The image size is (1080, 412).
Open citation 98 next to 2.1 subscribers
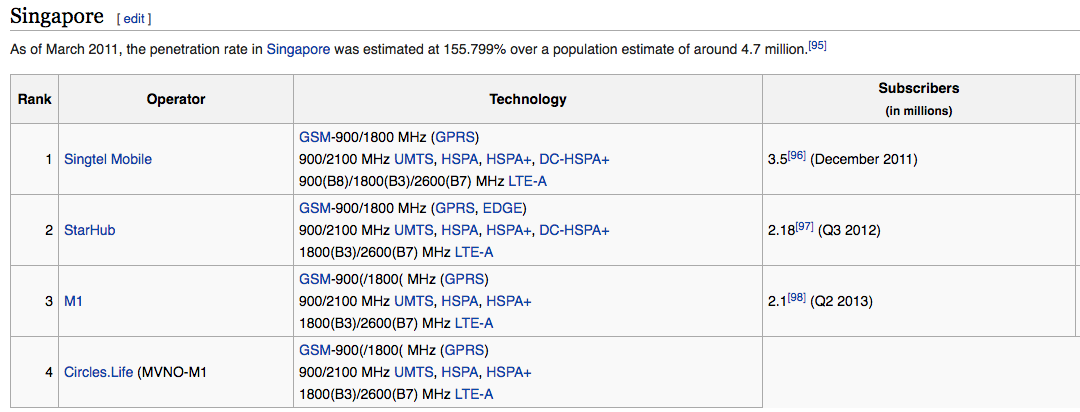[796, 298]
